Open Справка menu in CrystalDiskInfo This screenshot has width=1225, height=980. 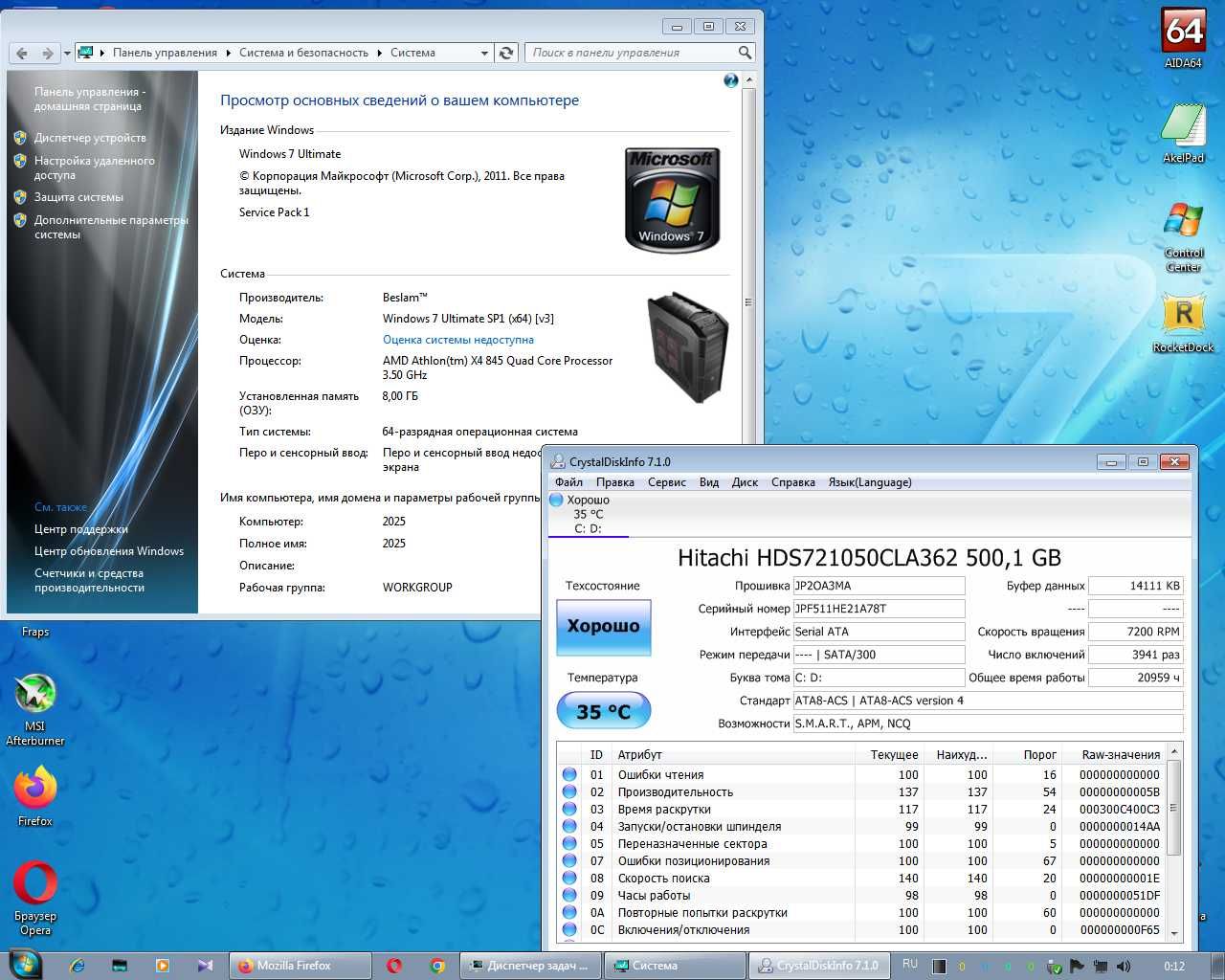click(x=792, y=482)
